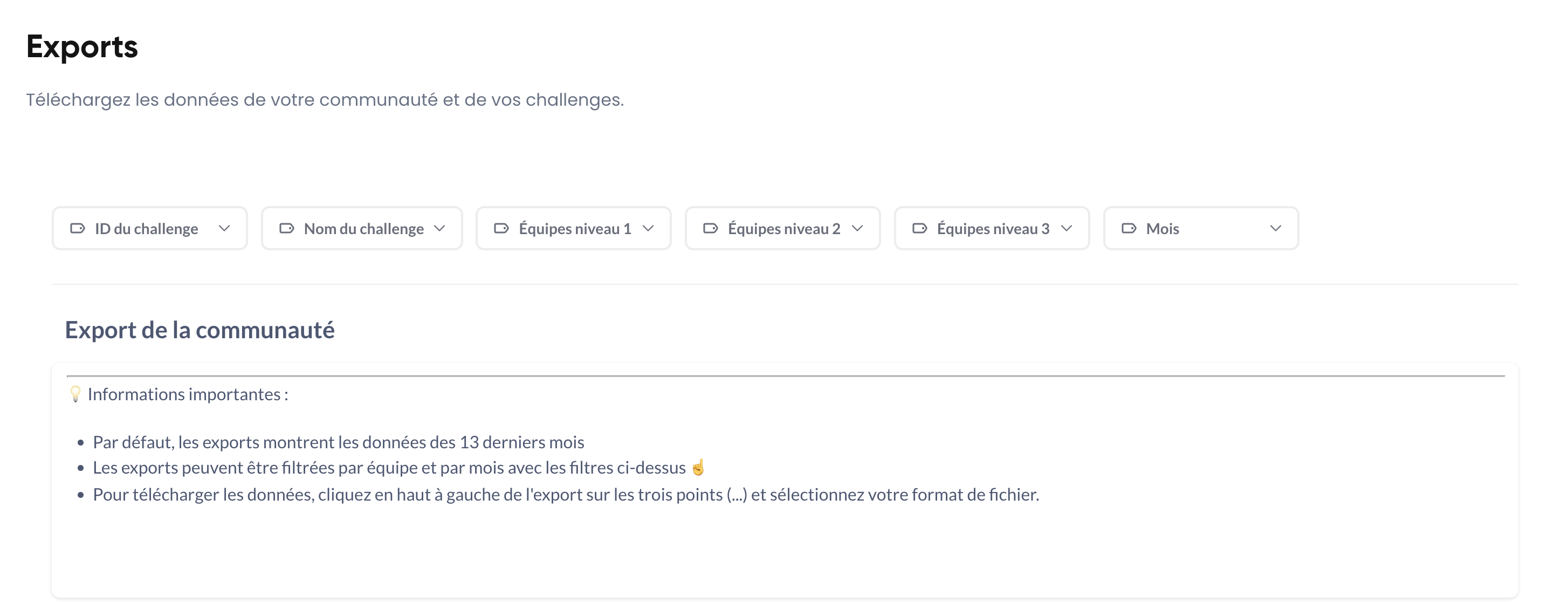
Task: Click the tag icon in Équipes niveau 1 filter
Action: click(x=501, y=229)
